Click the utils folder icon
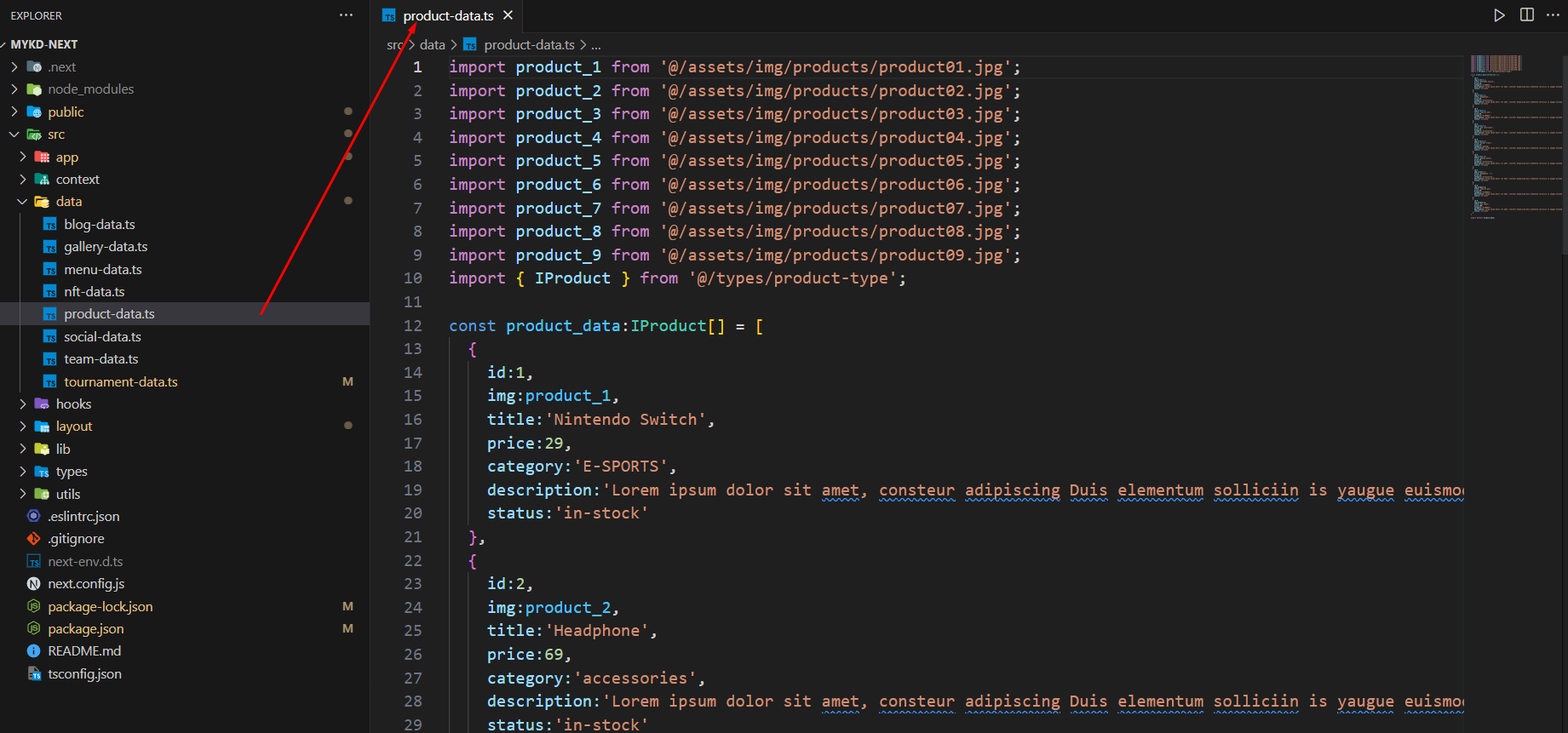1568x733 pixels. (42, 494)
